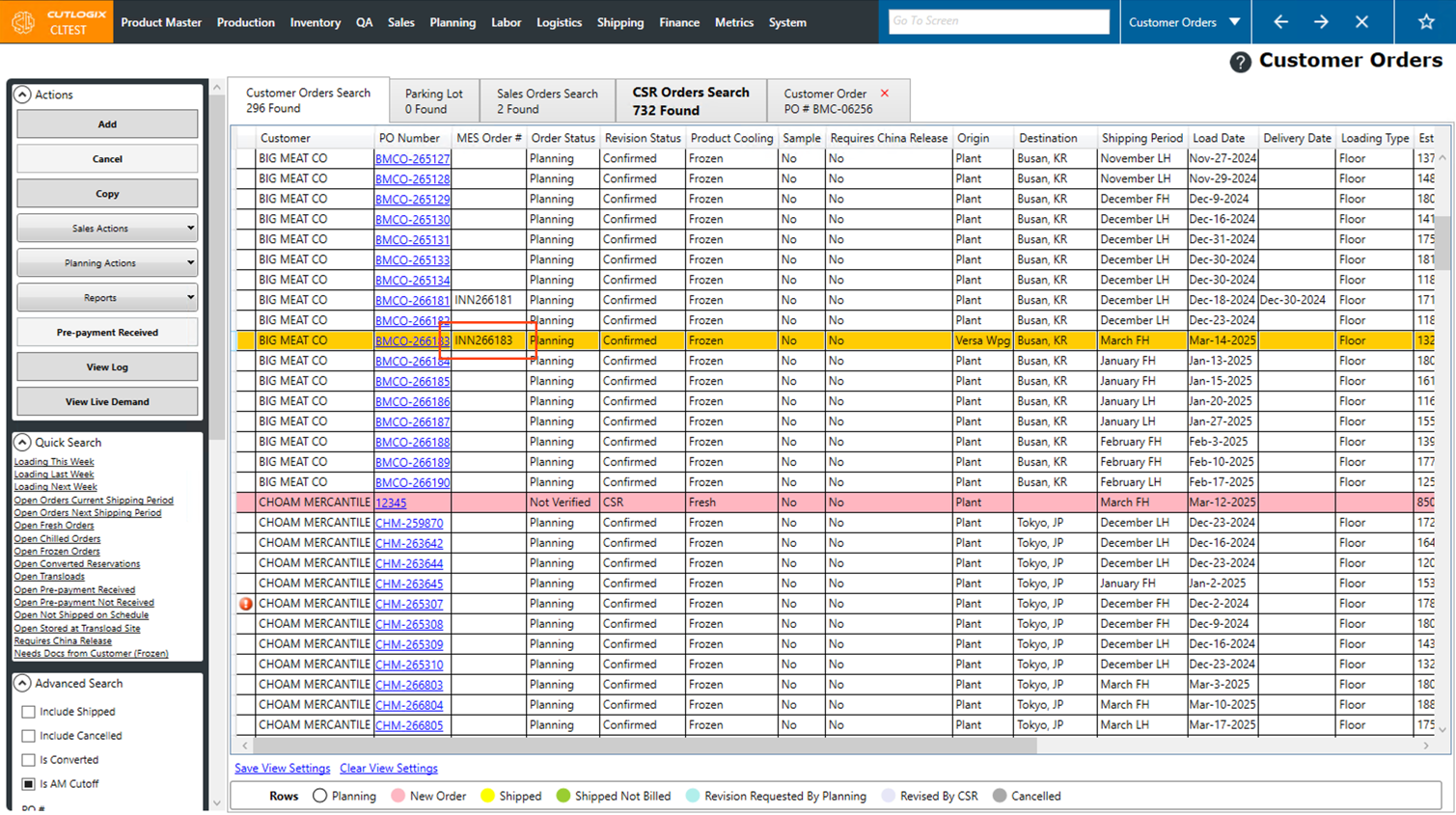Image resolution: width=1456 pixels, height=815 pixels.
Task: Open the Inventory menu
Action: [315, 22]
